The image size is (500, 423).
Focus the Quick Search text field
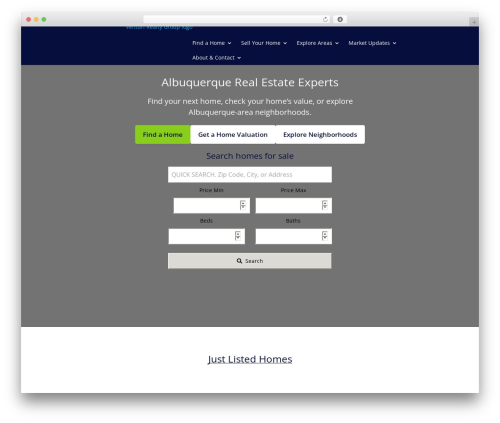pyautogui.click(x=250, y=175)
